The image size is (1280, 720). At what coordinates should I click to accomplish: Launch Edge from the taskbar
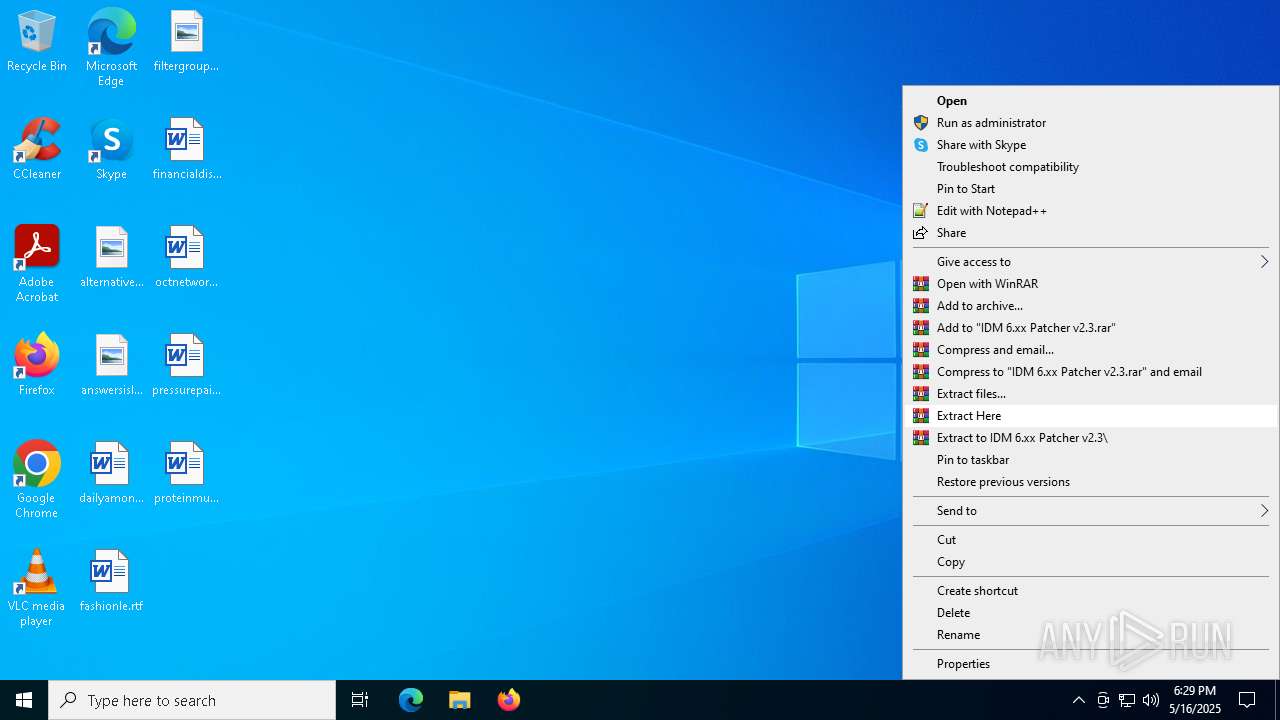(x=411, y=700)
